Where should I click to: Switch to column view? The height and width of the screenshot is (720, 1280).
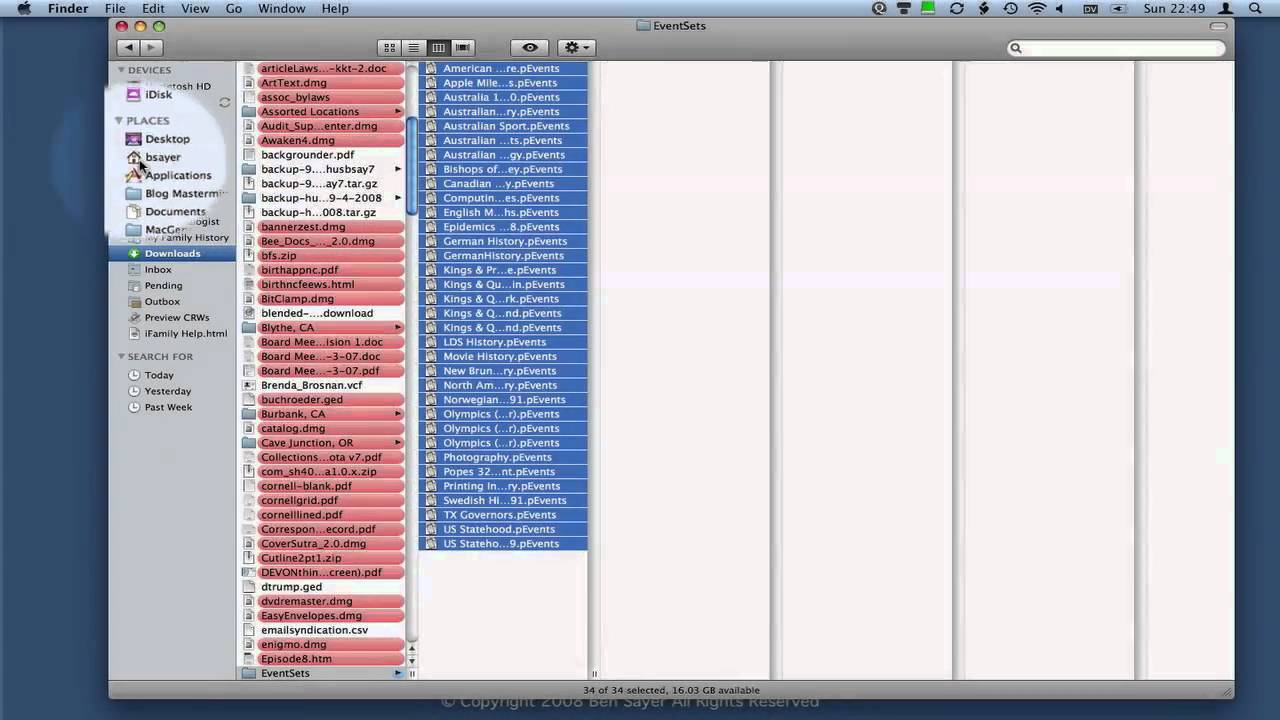pyautogui.click(x=438, y=47)
